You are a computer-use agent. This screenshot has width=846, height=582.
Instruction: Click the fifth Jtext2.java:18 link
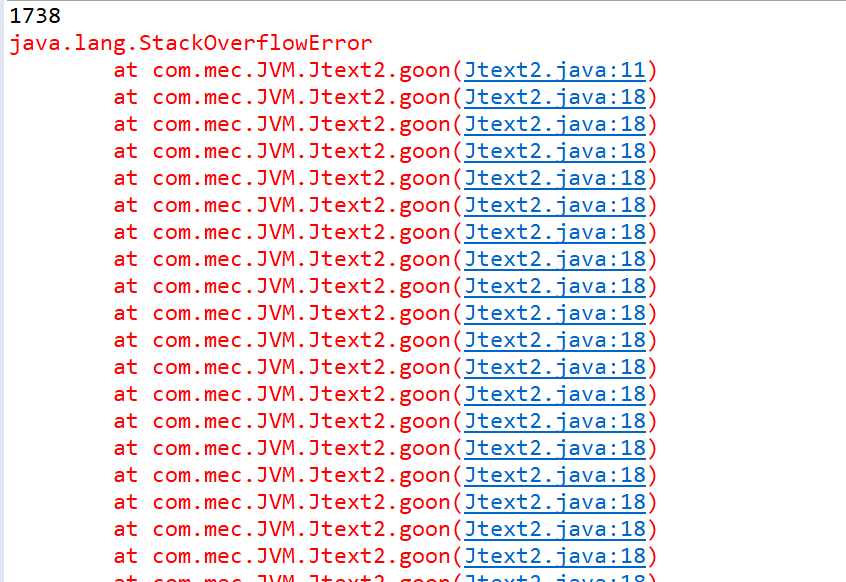click(555, 205)
